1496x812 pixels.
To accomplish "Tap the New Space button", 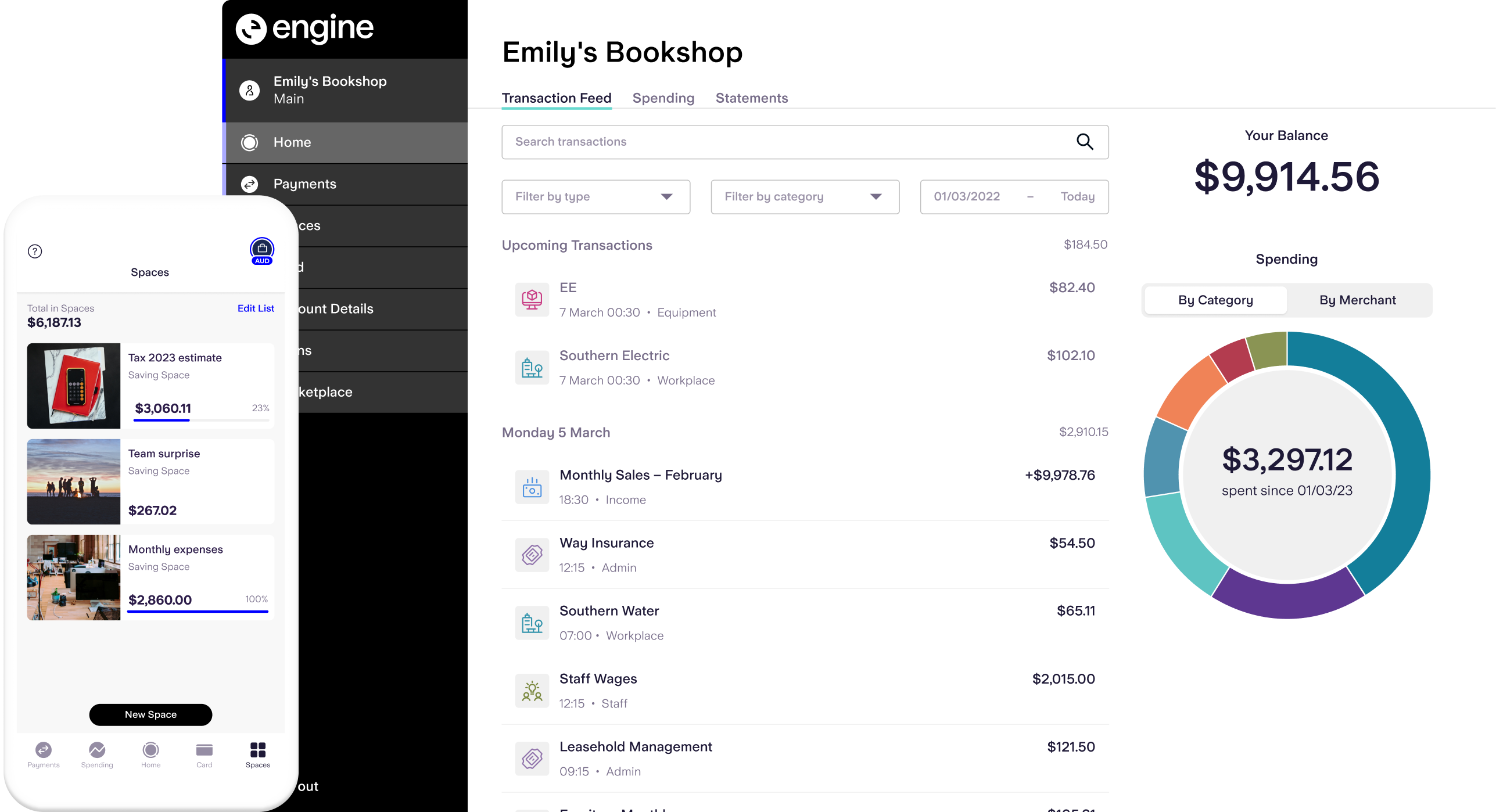I will point(150,714).
